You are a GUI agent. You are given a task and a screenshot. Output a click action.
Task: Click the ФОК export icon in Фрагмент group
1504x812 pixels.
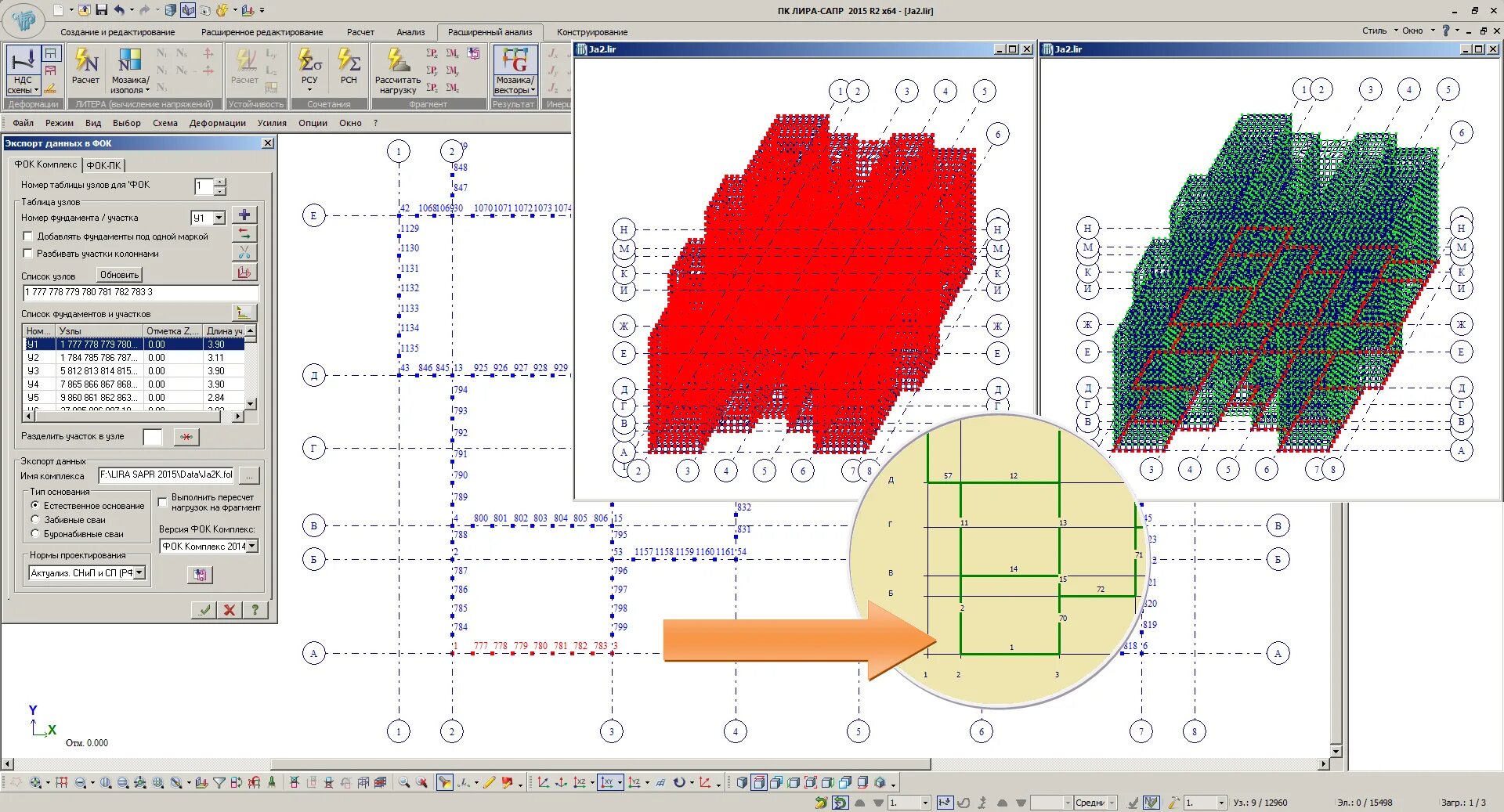[474, 53]
